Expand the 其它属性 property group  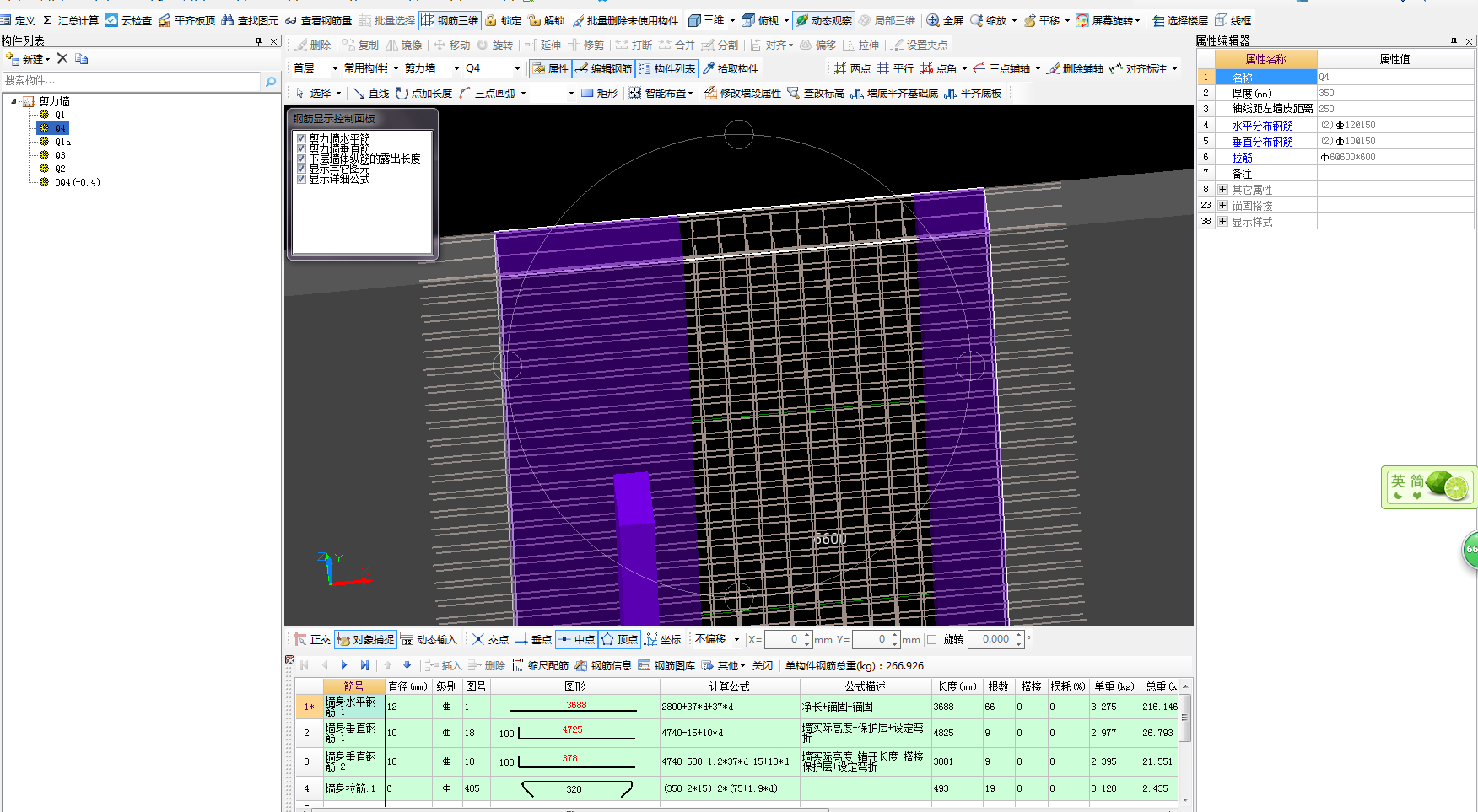[x=1222, y=190]
